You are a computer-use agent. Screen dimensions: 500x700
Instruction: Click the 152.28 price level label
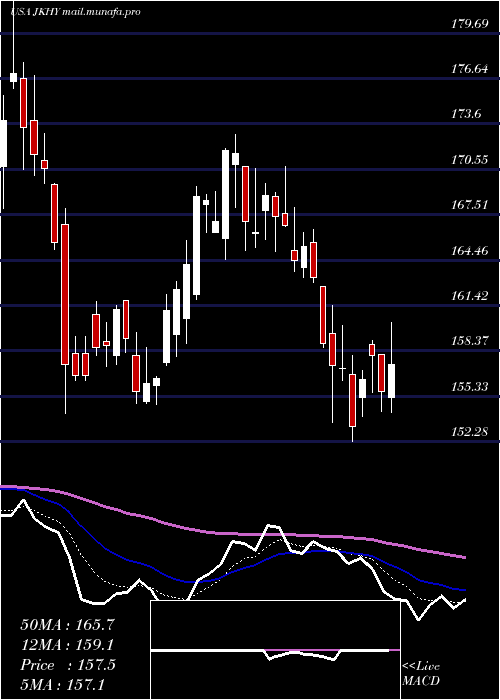[x=470, y=432]
